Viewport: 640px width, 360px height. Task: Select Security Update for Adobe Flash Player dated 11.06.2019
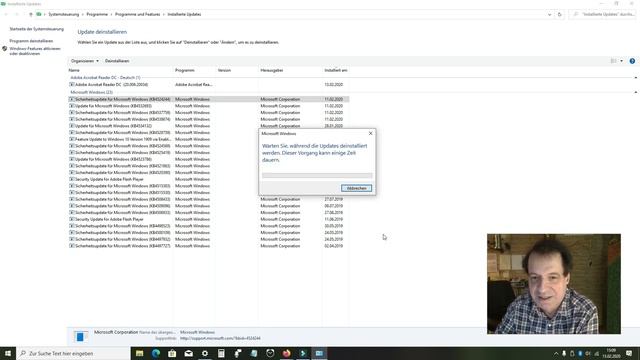point(208,219)
